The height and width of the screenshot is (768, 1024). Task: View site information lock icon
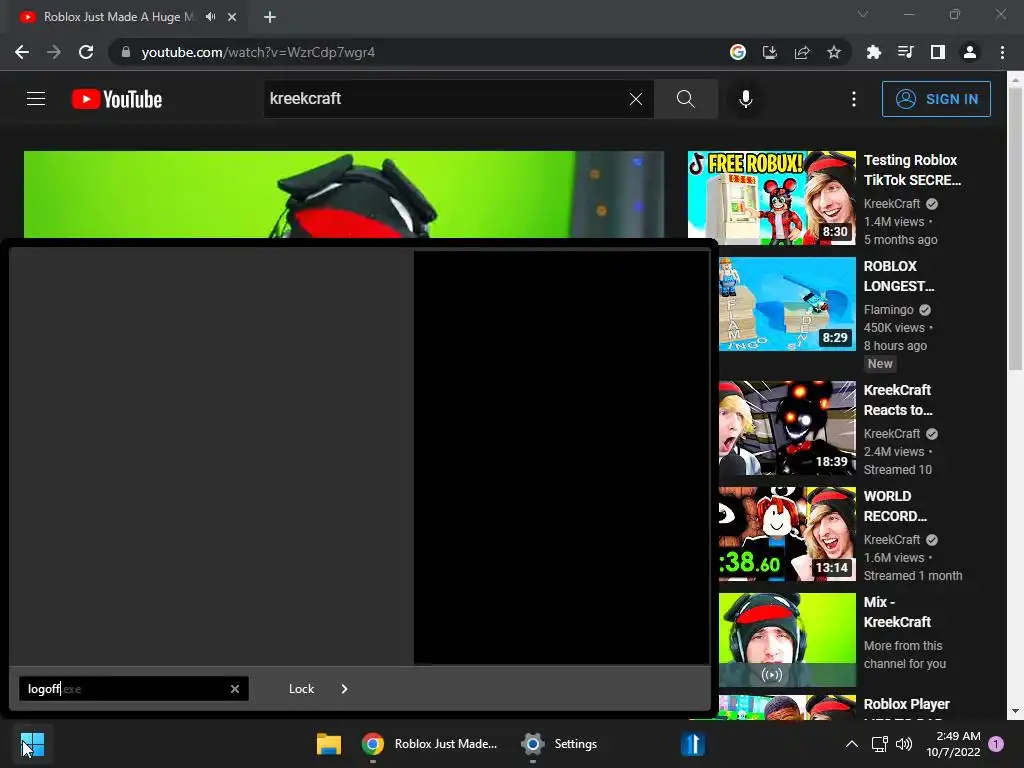[126, 52]
